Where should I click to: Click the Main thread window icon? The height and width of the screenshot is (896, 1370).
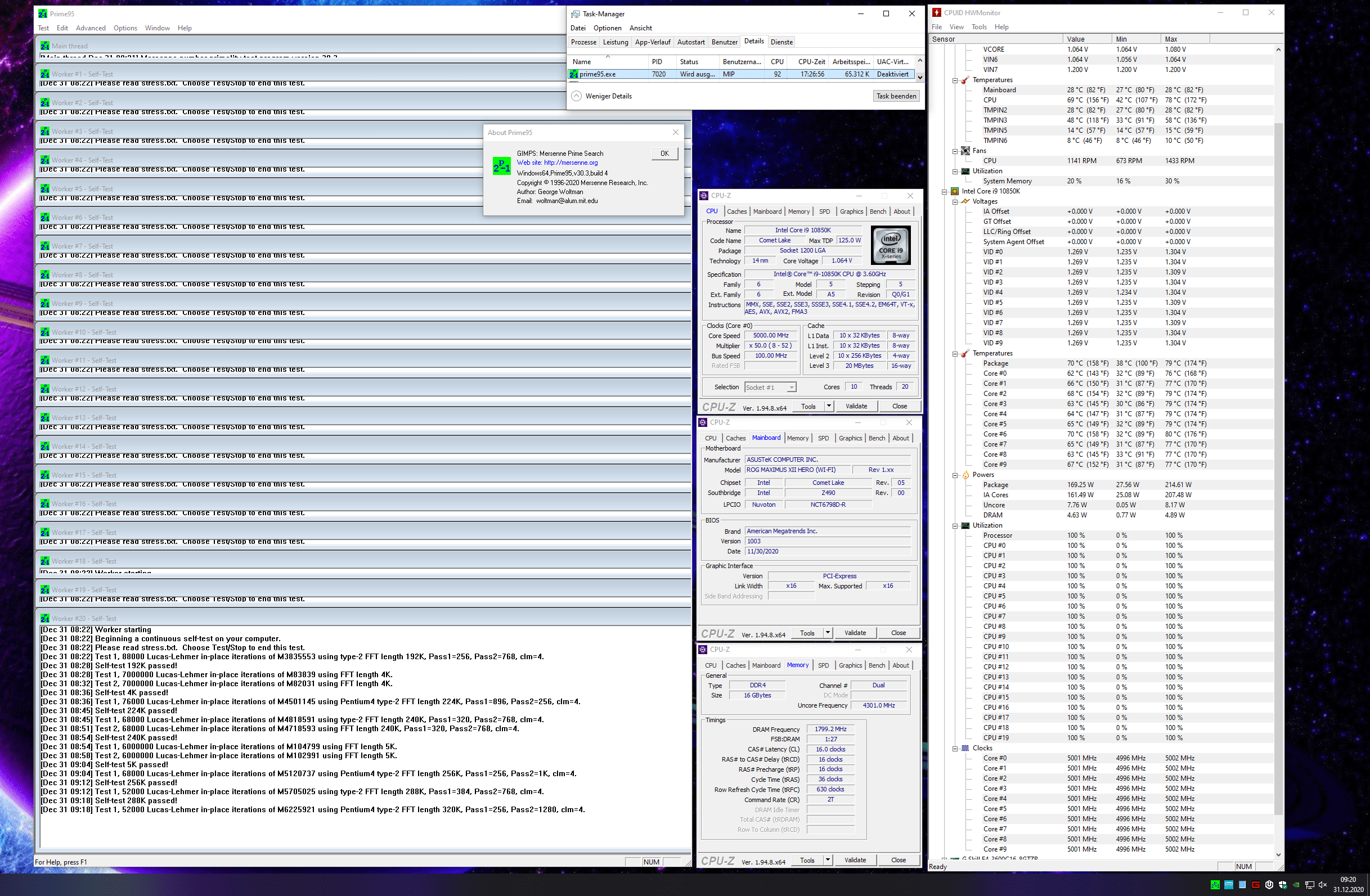[x=45, y=46]
